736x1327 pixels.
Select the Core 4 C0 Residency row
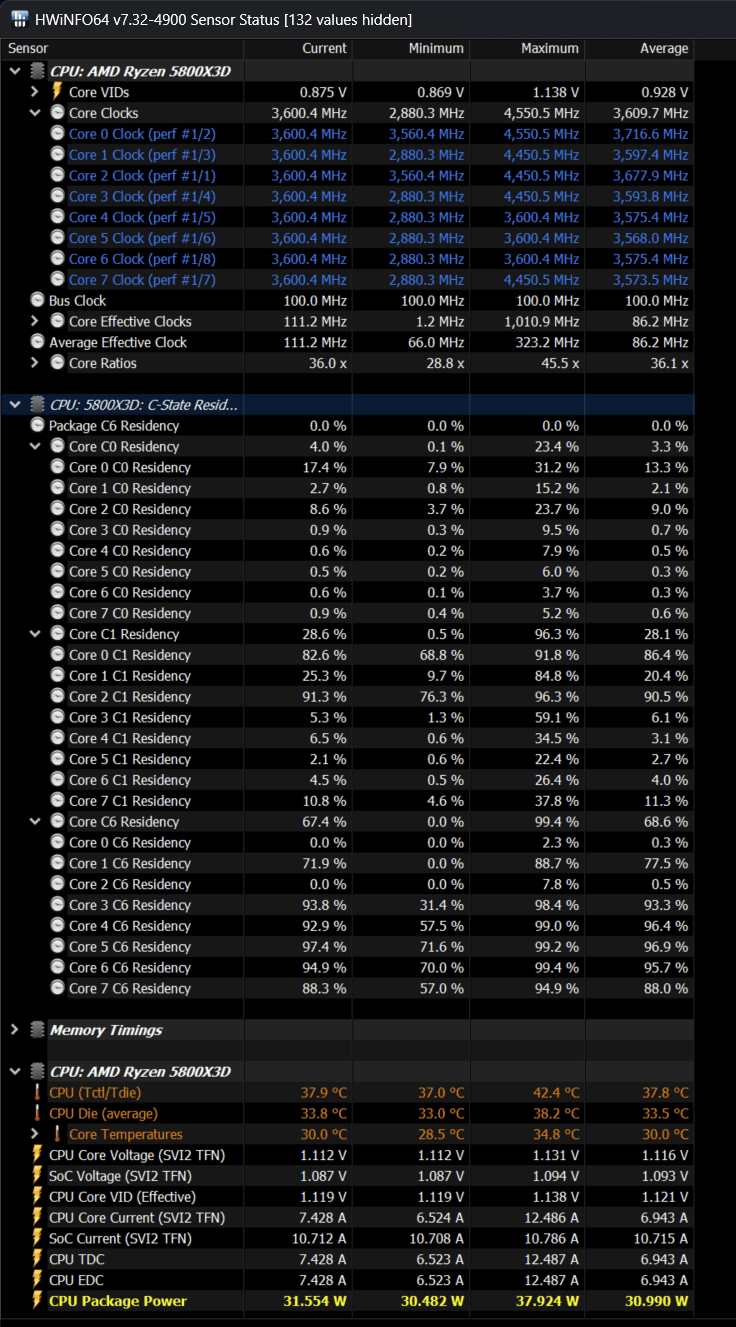click(x=347, y=551)
